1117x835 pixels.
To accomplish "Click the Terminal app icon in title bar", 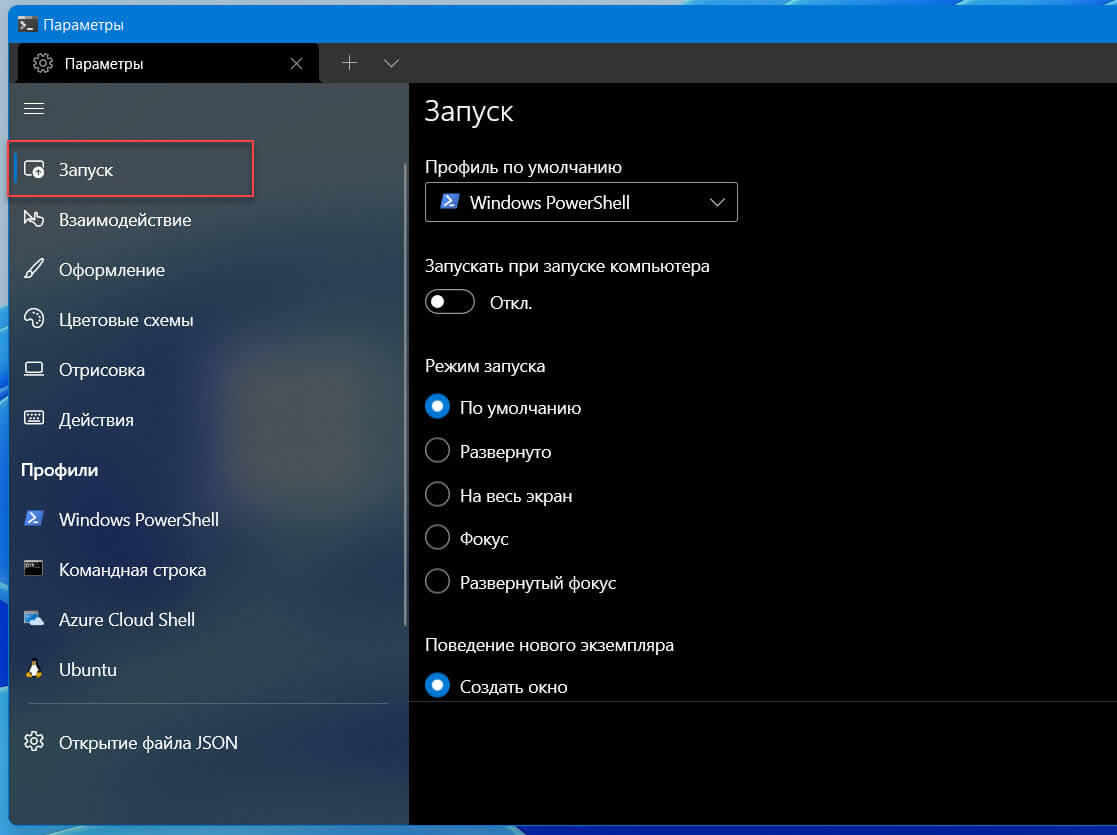I will pyautogui.click(x=27, y=24).
